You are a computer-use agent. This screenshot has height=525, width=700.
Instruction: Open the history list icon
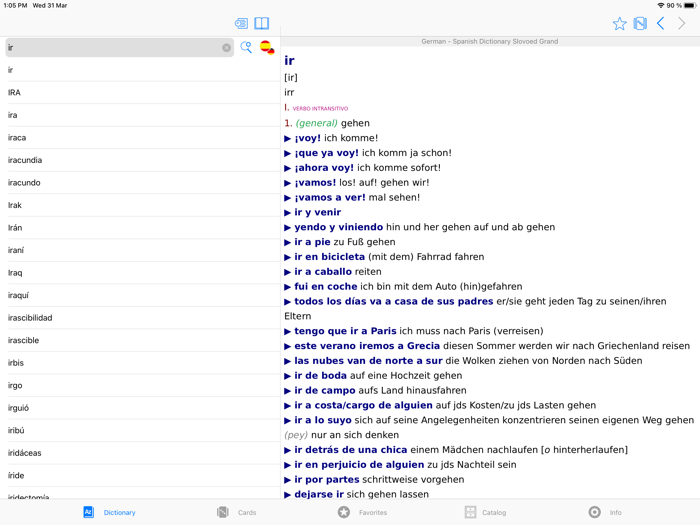(241, 23)
